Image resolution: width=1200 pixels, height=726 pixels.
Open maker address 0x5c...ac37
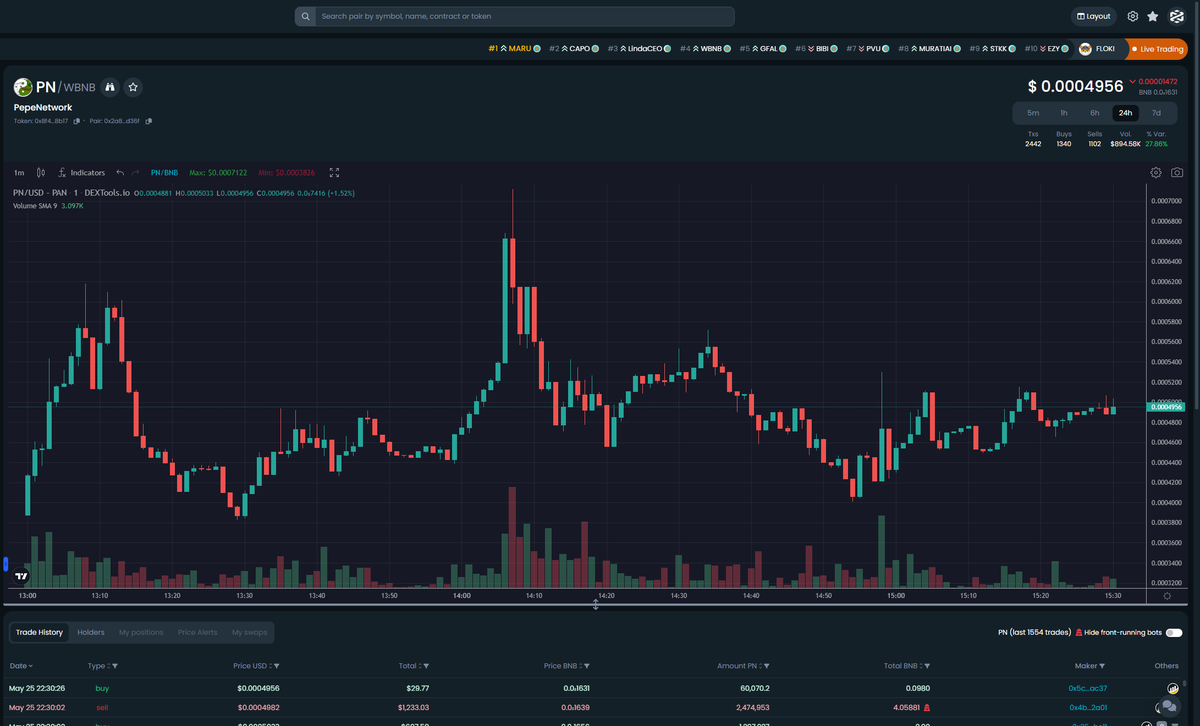click(x=1088, y=688)
